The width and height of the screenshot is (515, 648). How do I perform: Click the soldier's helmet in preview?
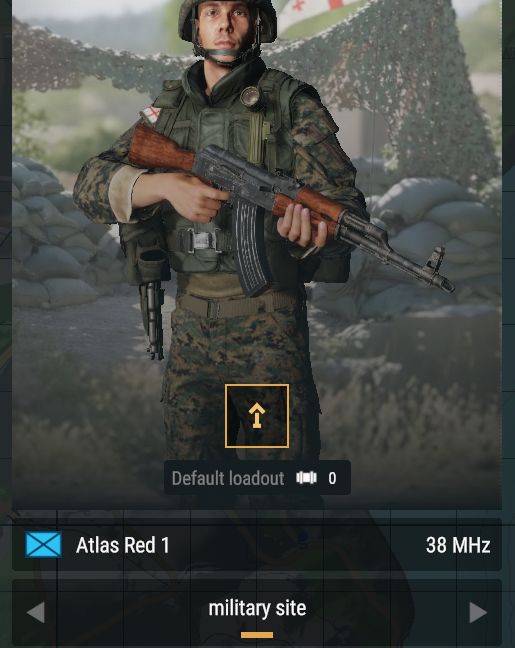[x=227, y=19]
